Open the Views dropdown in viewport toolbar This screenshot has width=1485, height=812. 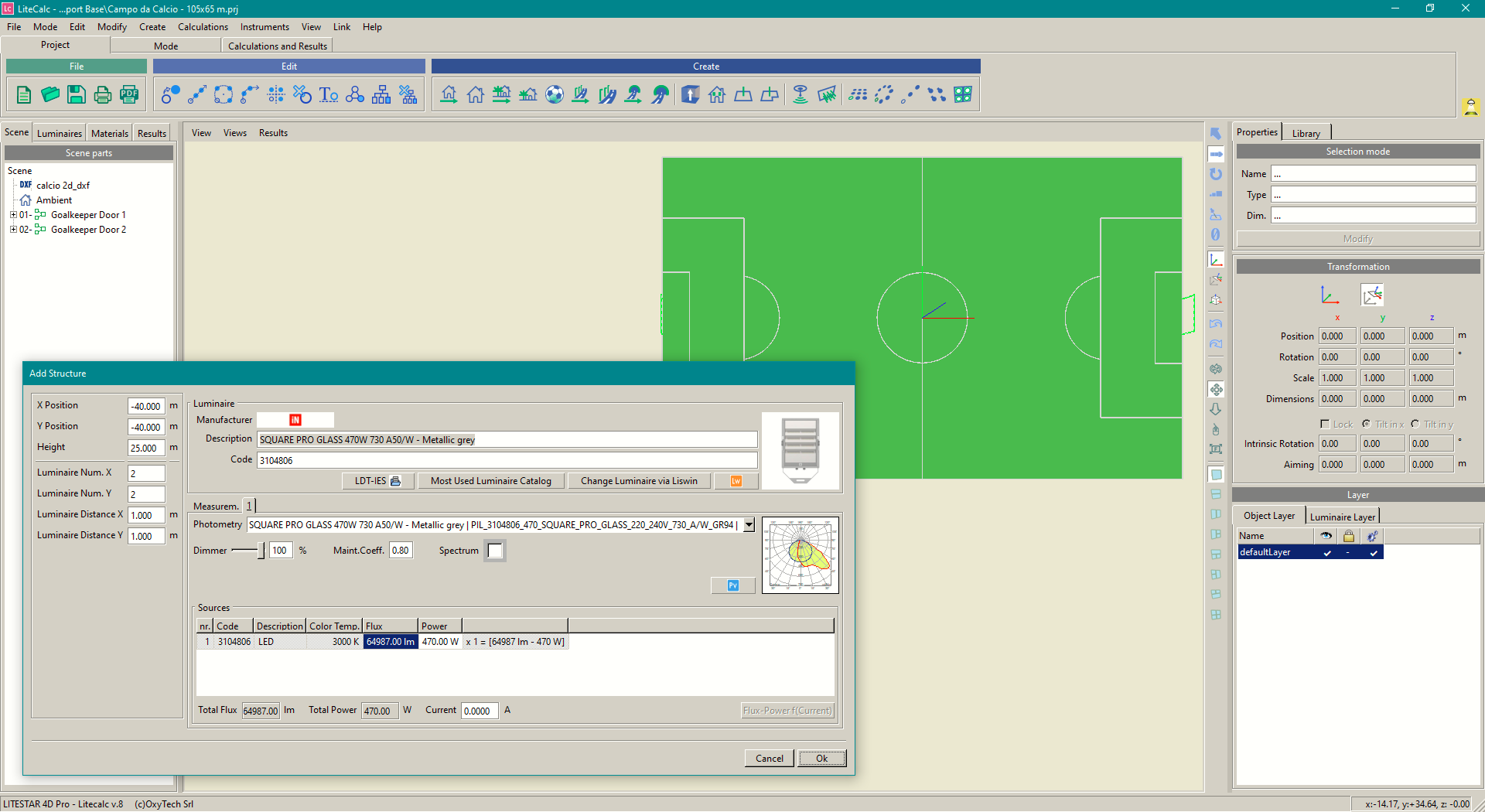click(235, 133)
